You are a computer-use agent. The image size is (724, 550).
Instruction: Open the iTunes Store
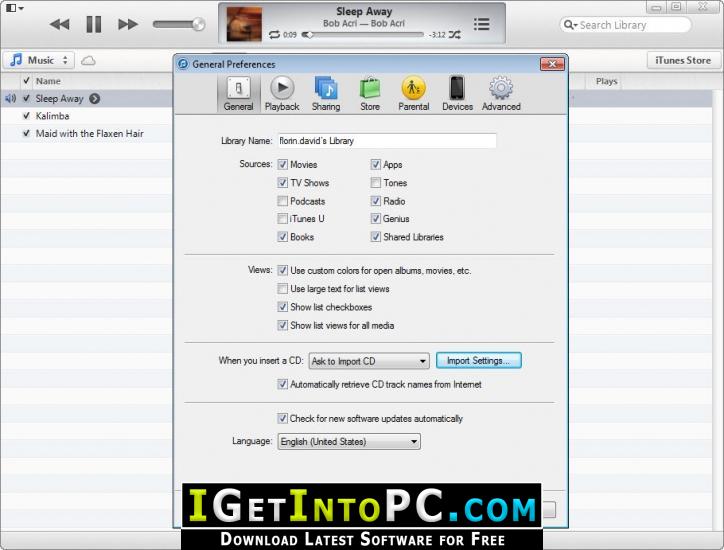(x=683, y=60)
